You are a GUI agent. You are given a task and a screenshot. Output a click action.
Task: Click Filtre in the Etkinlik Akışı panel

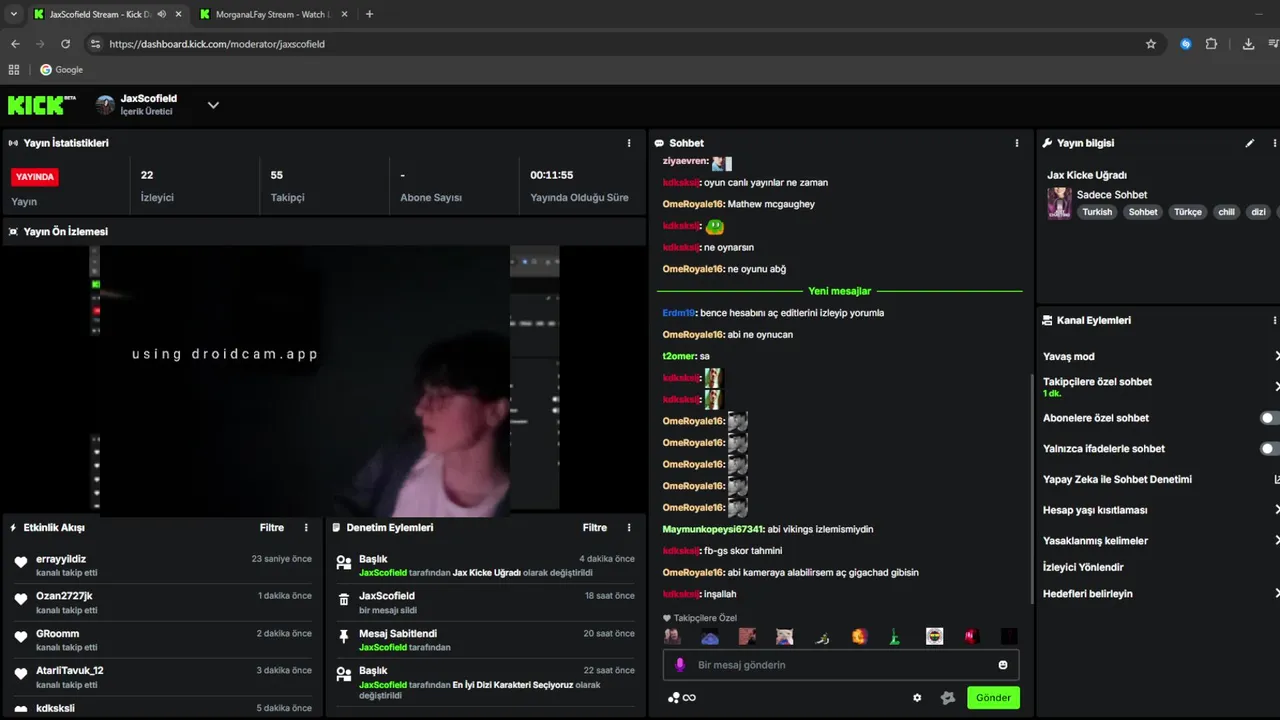point(272,527)
